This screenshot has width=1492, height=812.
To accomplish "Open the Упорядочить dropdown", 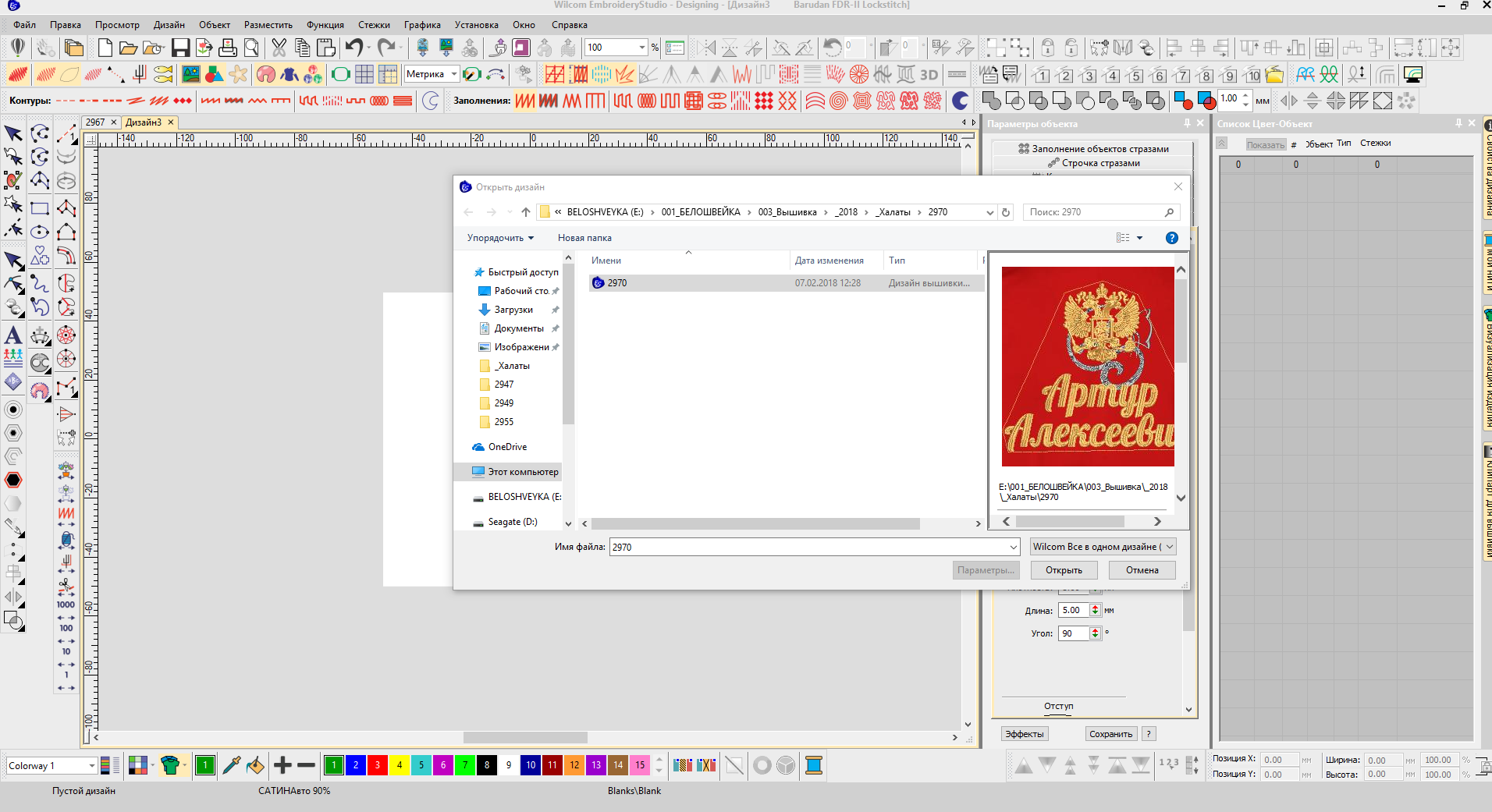I will pyautogui.click(x=500, y=238).
